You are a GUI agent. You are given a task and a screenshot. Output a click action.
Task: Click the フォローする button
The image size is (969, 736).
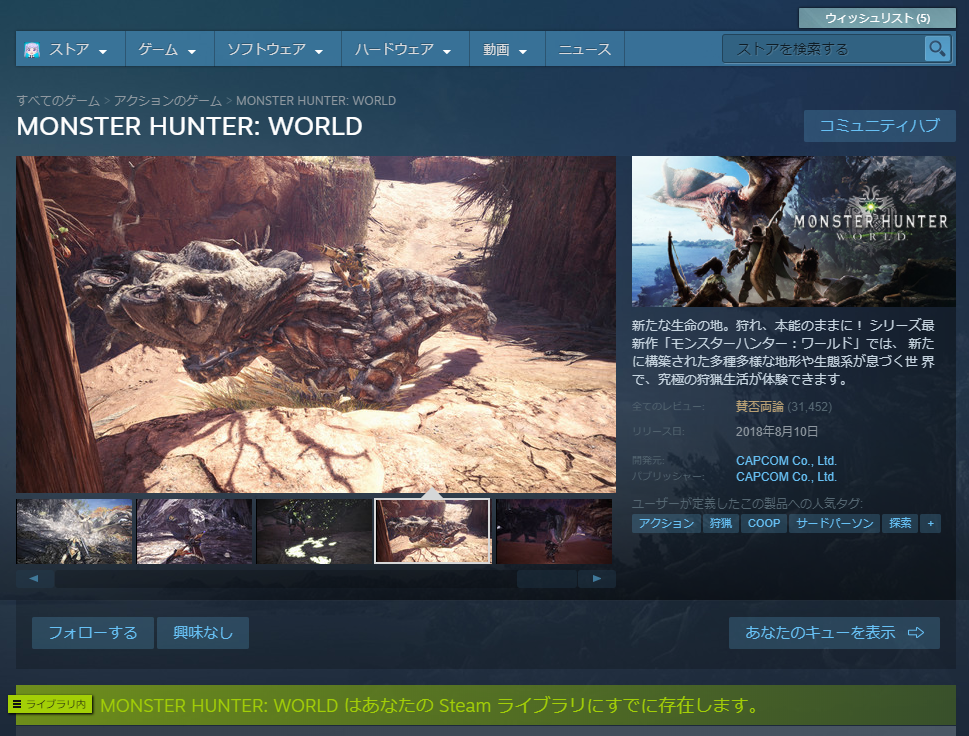click(x=93, y=633)
